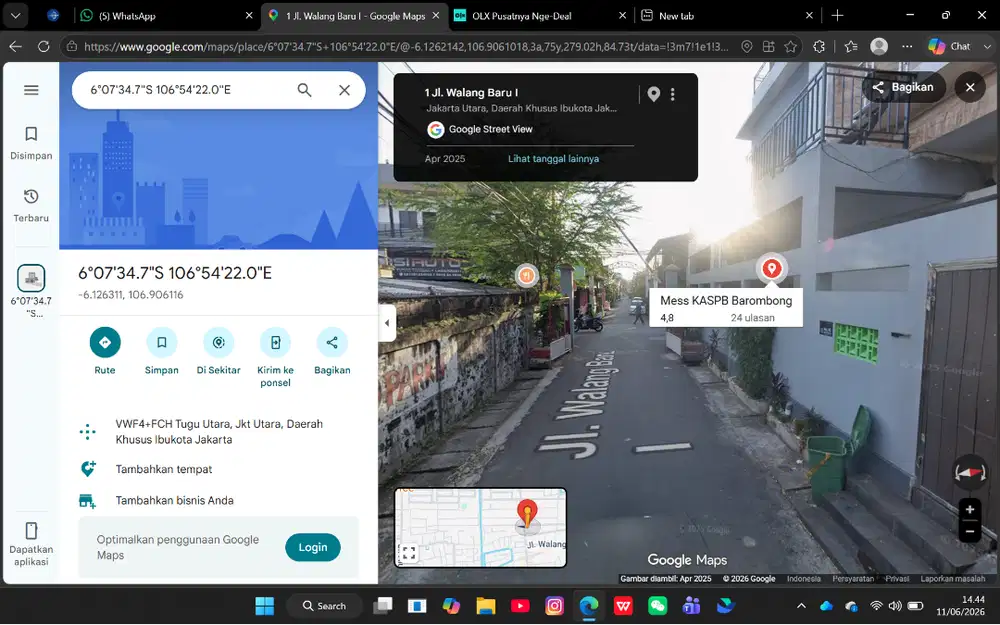Open the Copilot Chat button
Viewport: 1000px width, 625px height.
950,47
